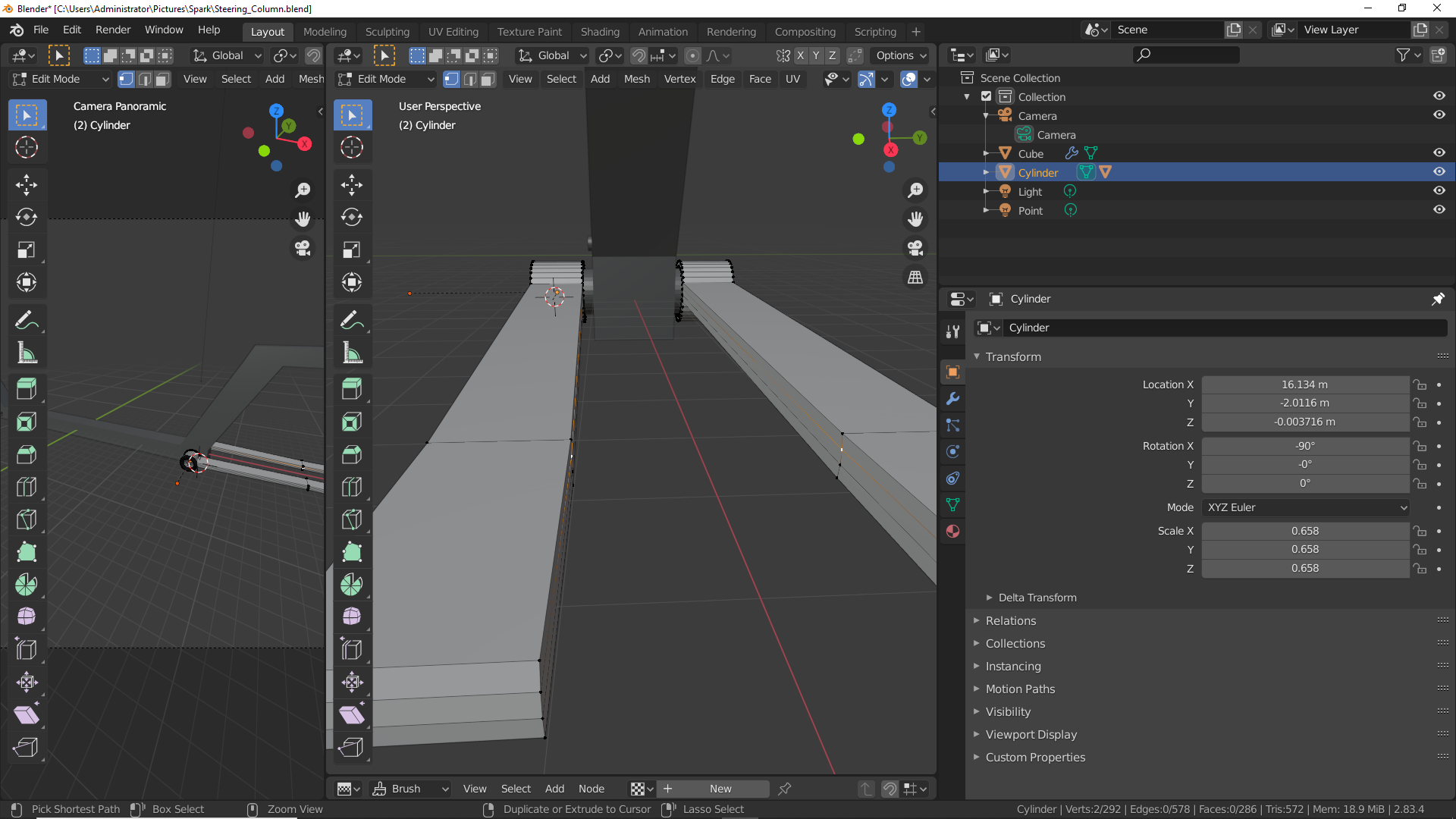Open the Vertex menu in right viewport
The height and width of the screenshot is (819, 1456).
point(679,79)
